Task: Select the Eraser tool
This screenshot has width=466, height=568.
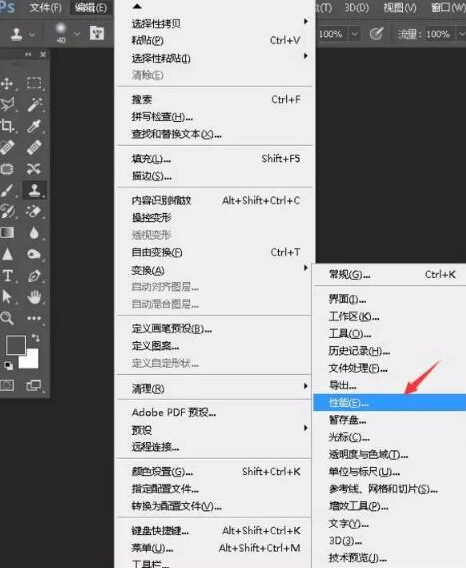Action: tap(34, 211)
